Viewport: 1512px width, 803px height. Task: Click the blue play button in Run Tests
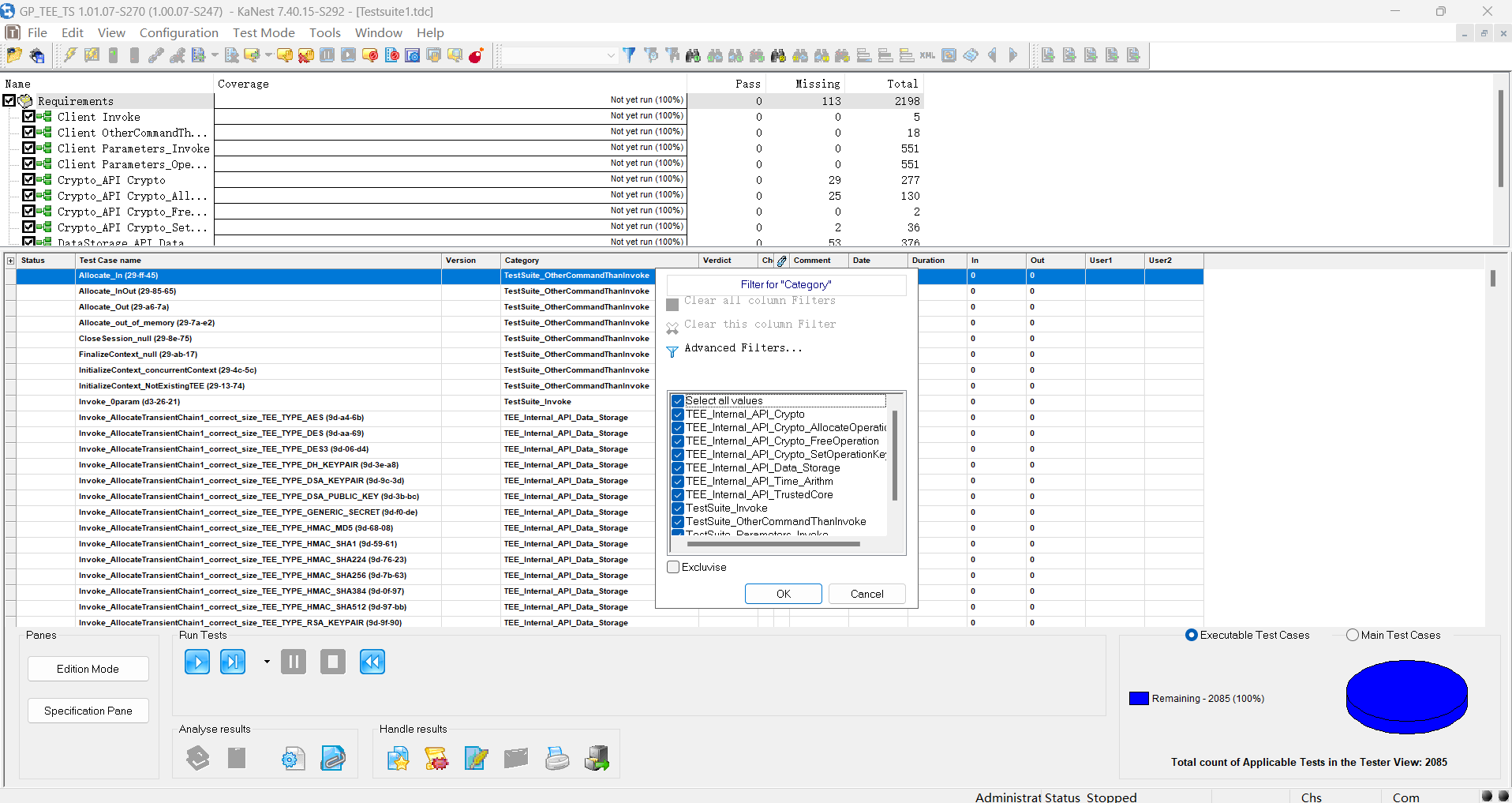pos(196,662)
